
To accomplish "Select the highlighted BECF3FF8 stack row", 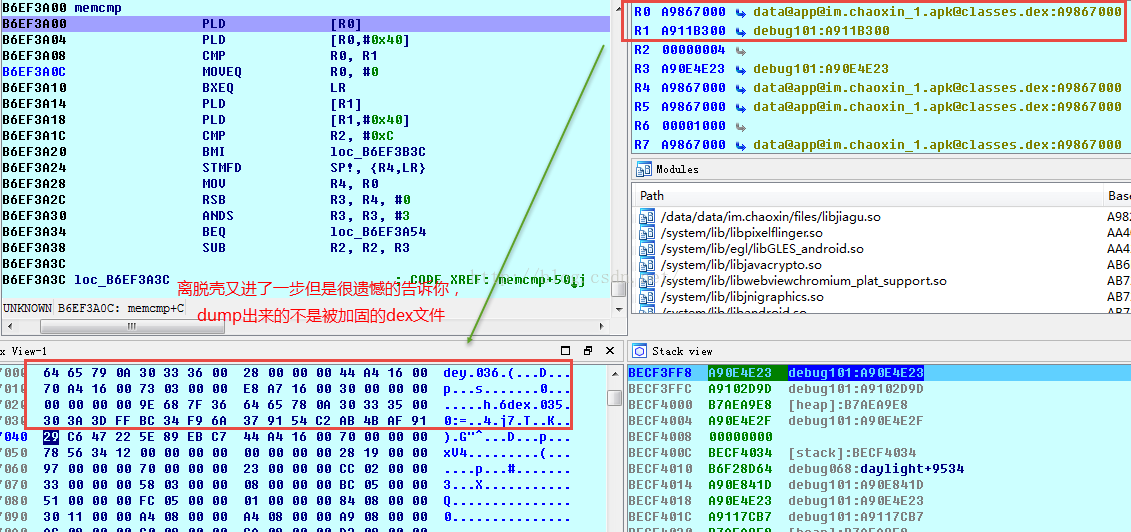I will pos(879,373).
